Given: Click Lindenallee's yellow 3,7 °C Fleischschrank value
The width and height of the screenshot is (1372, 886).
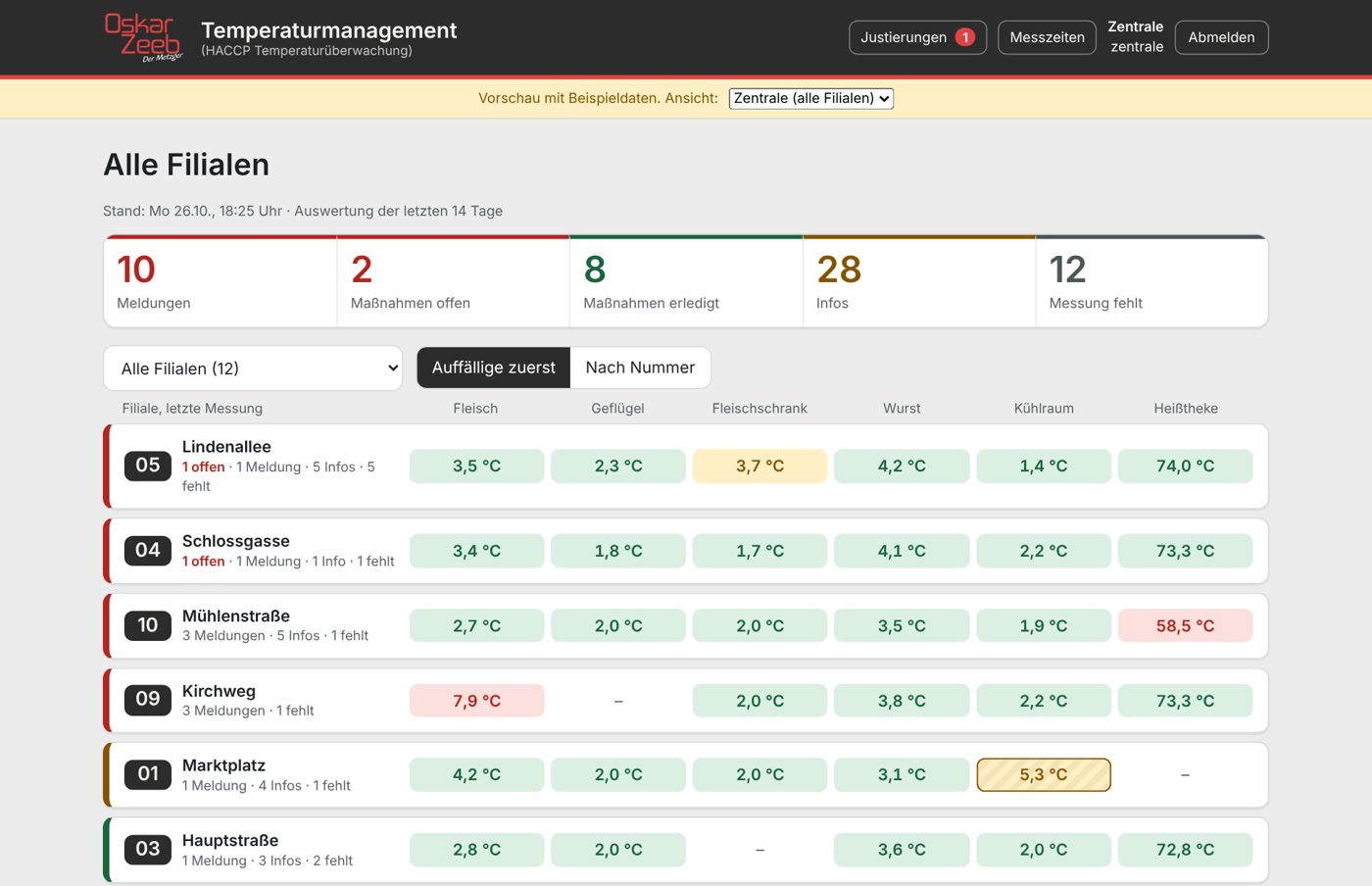Looking at the screenshot, I should click(760, 466).
